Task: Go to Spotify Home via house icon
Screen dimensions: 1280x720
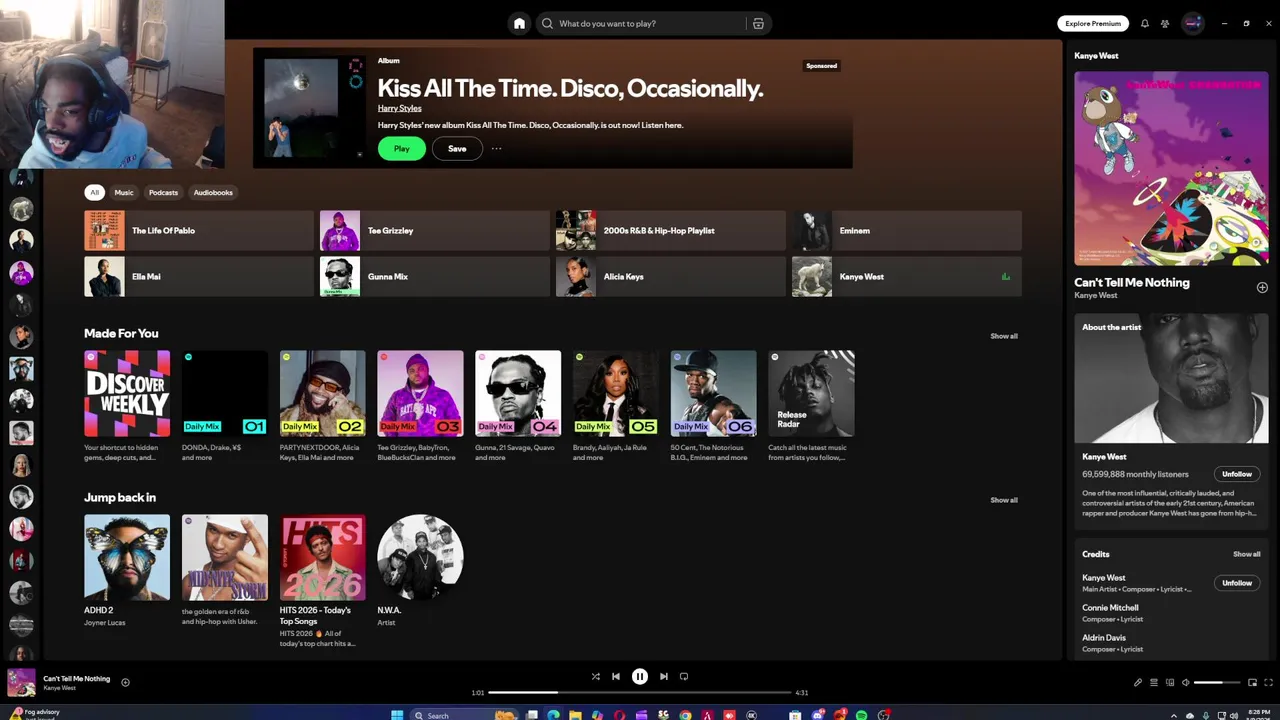Action: pyautogui.click(x=519, y=23)
